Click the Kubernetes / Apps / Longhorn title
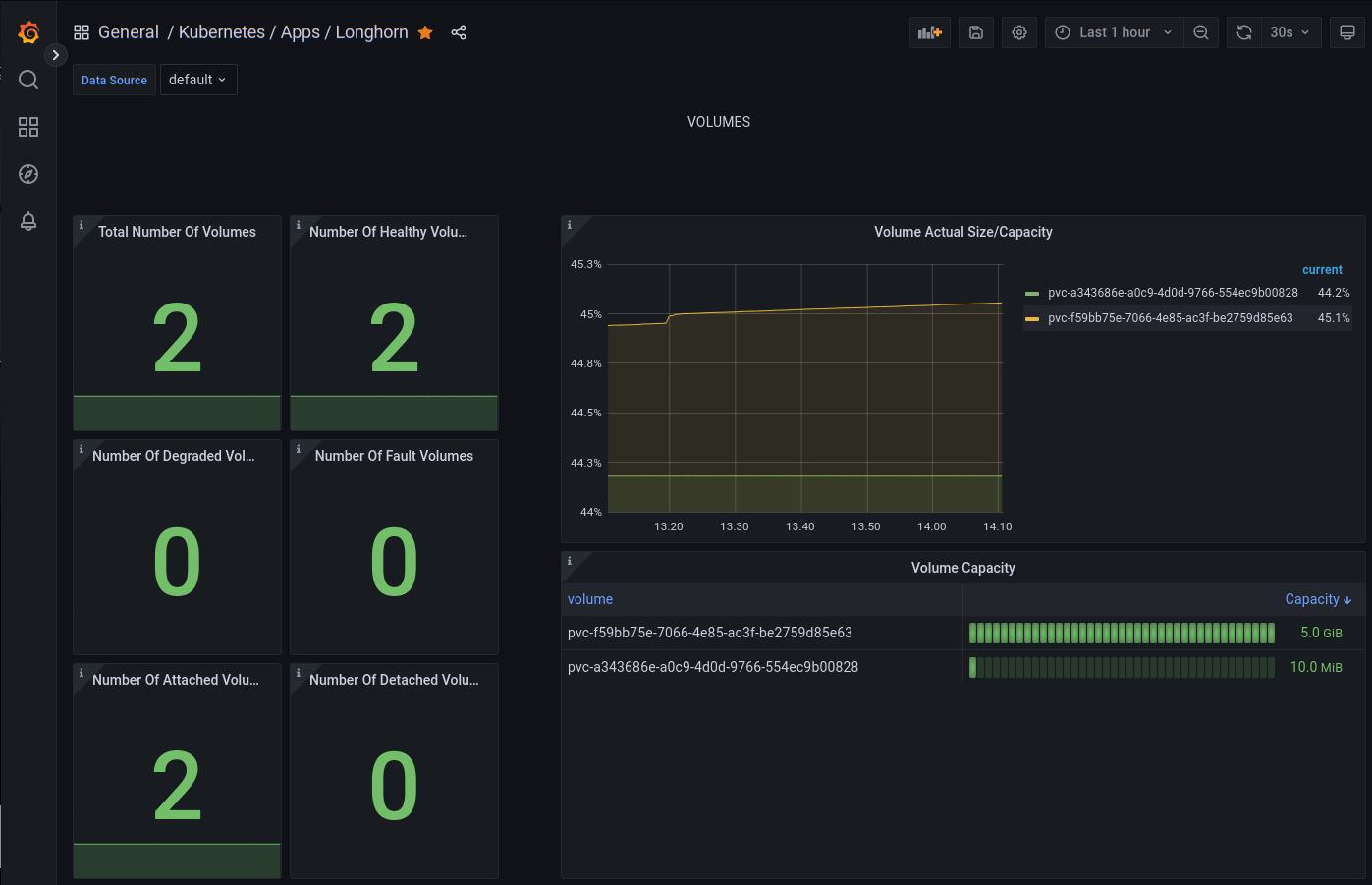The image size is (1372, 885). pyautogui.click(x=293, y=32)
